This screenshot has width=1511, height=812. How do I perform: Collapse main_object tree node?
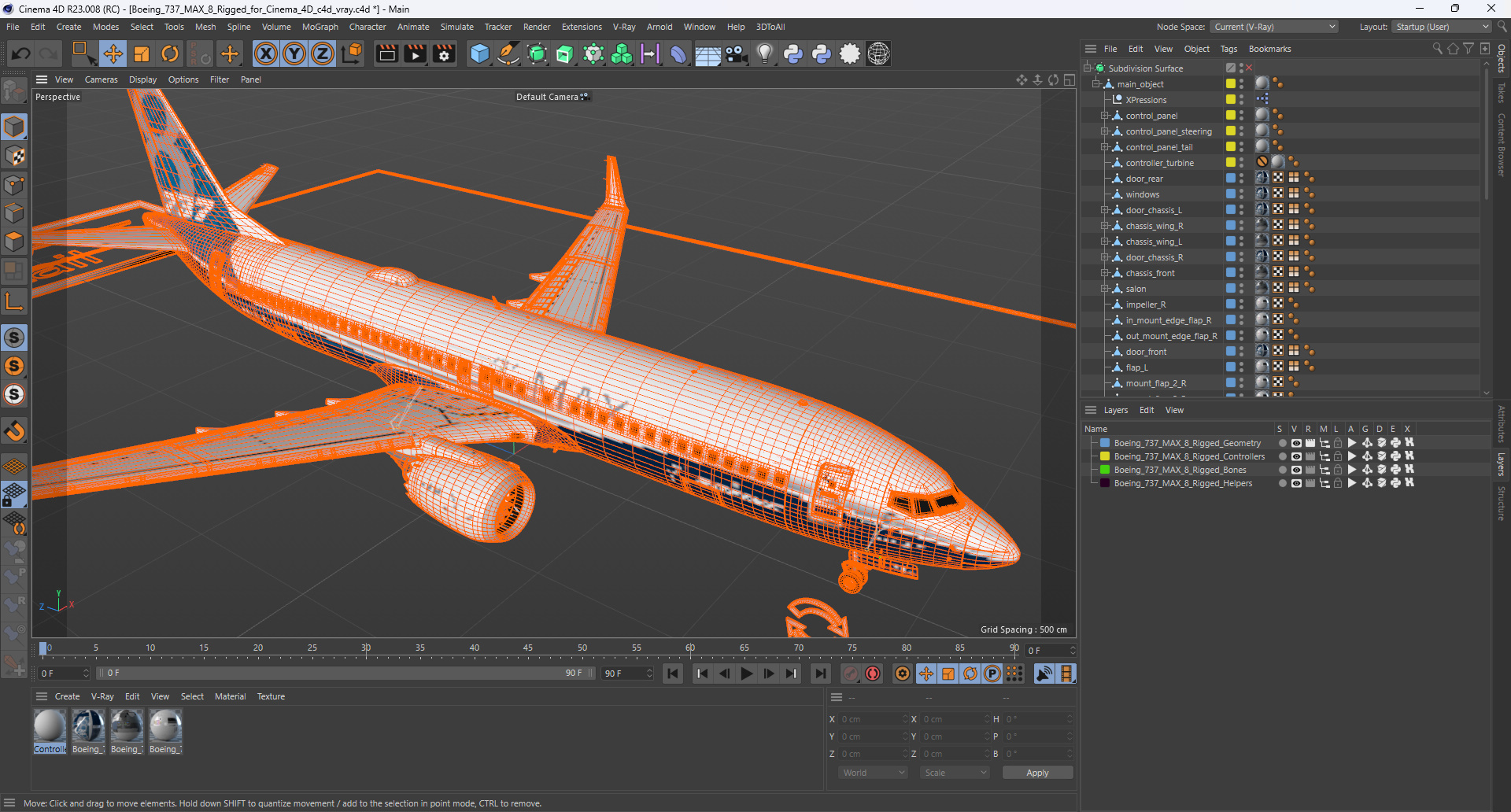(x=1095, y=84)
